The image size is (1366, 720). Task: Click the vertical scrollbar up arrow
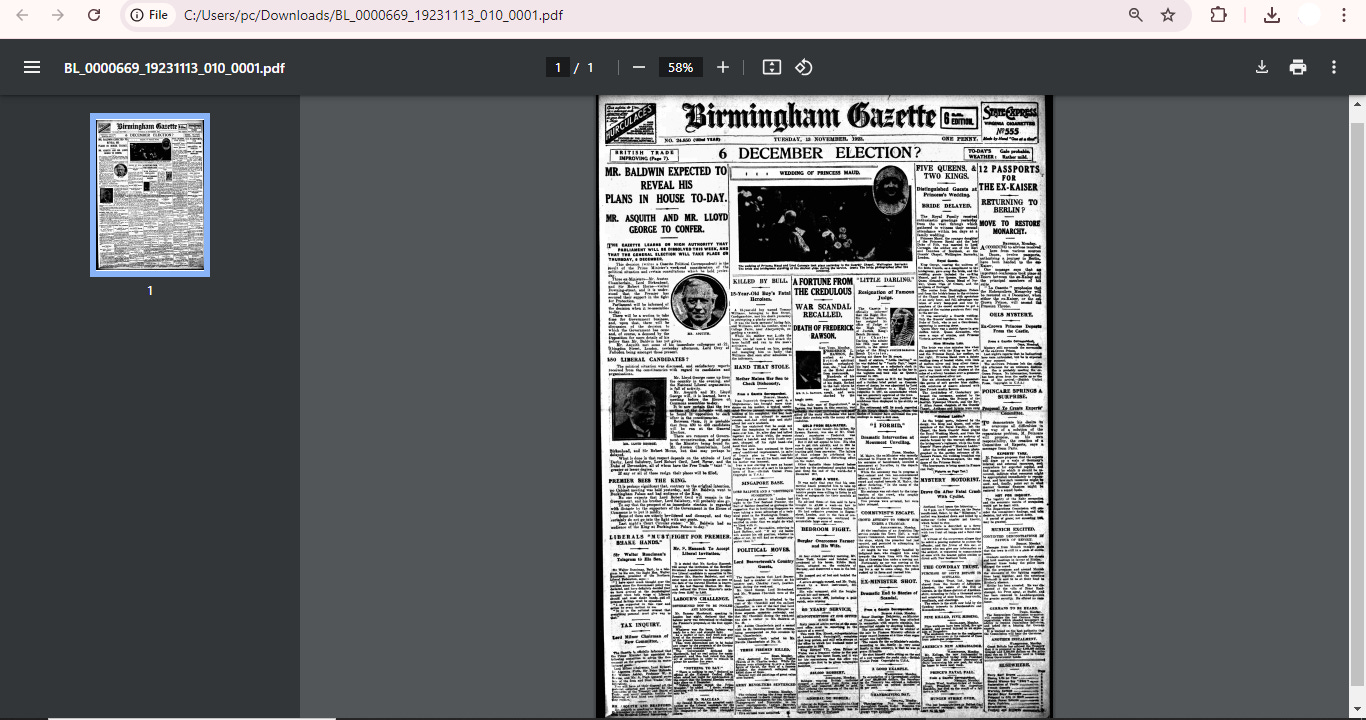[x=1357, y=103]
